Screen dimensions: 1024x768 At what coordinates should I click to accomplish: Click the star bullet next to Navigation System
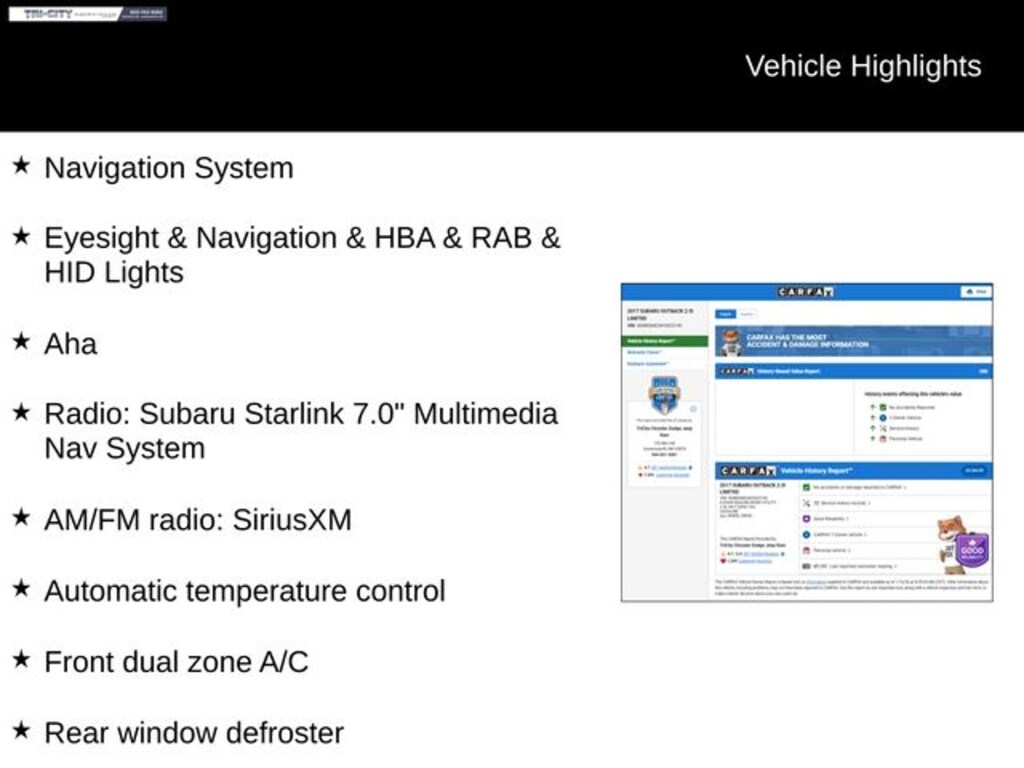coord(21,166)
